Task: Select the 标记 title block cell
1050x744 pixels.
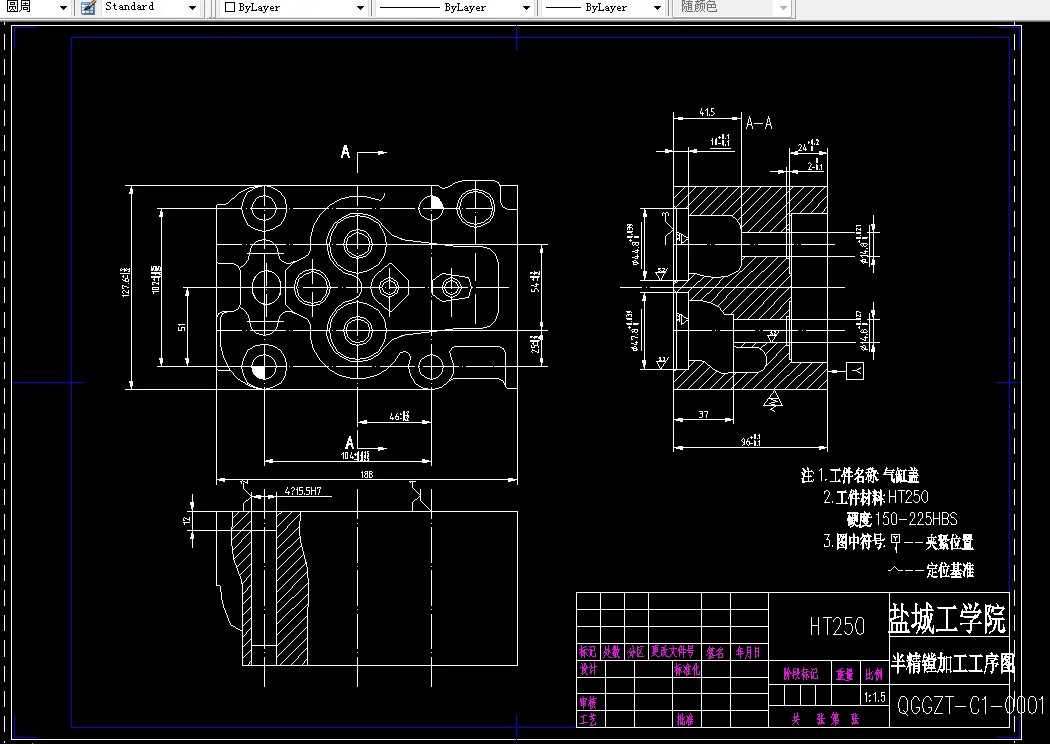Action: coord(588,652)
